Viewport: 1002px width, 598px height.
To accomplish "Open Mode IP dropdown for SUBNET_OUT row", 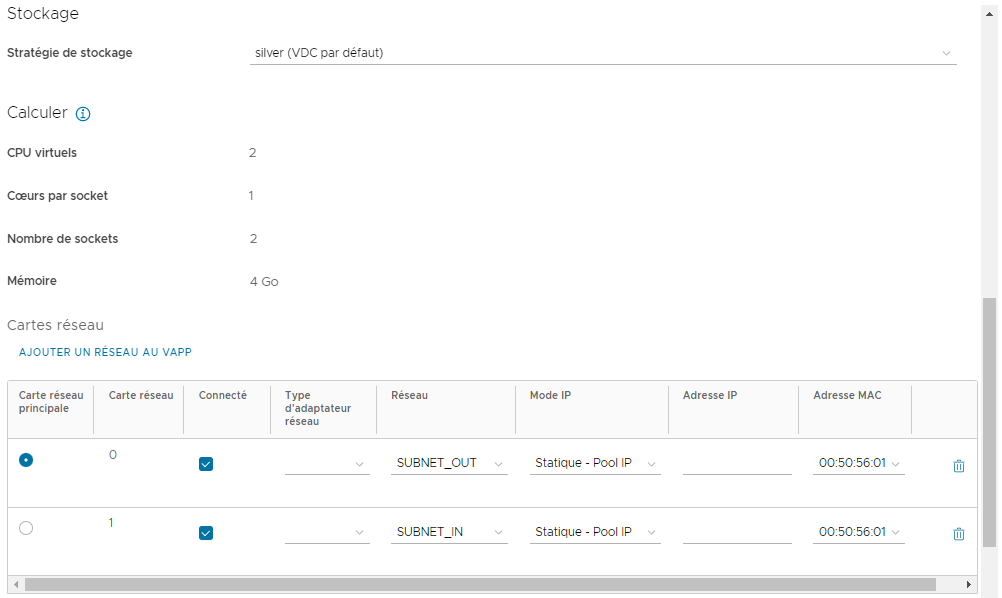I will click(595, 463).
